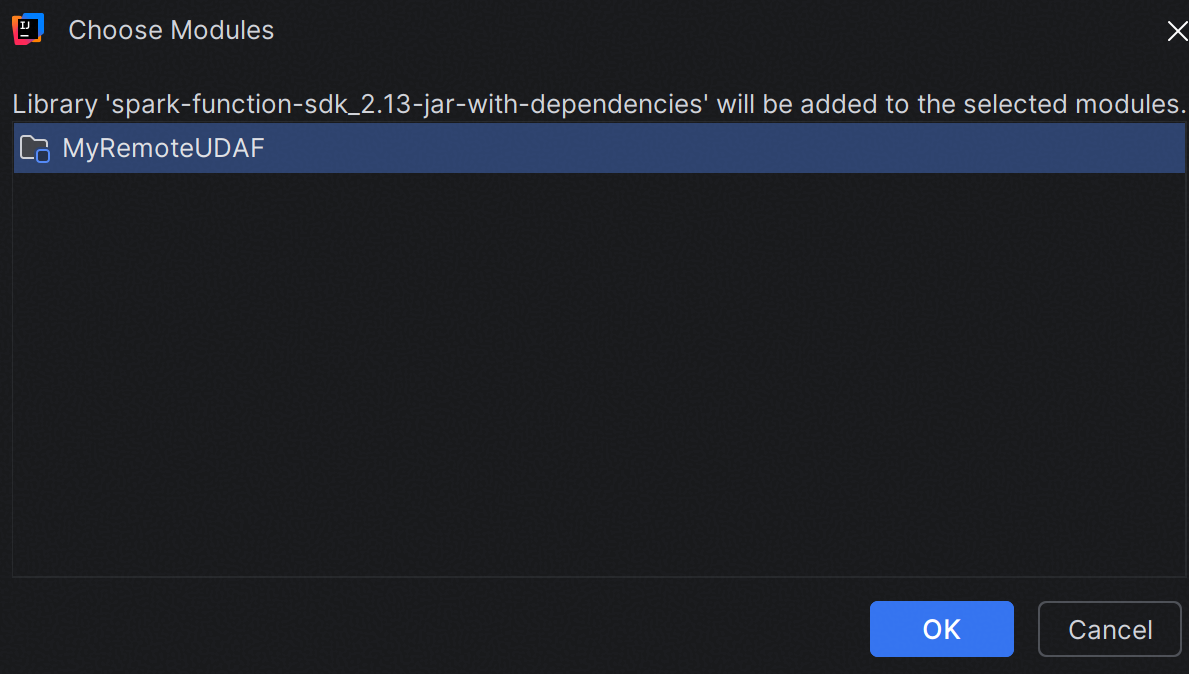Click the IntelliJ IDEA logo icon
Image resolution: width=1189 pixels, height=674 pixels.
point(28,29)
